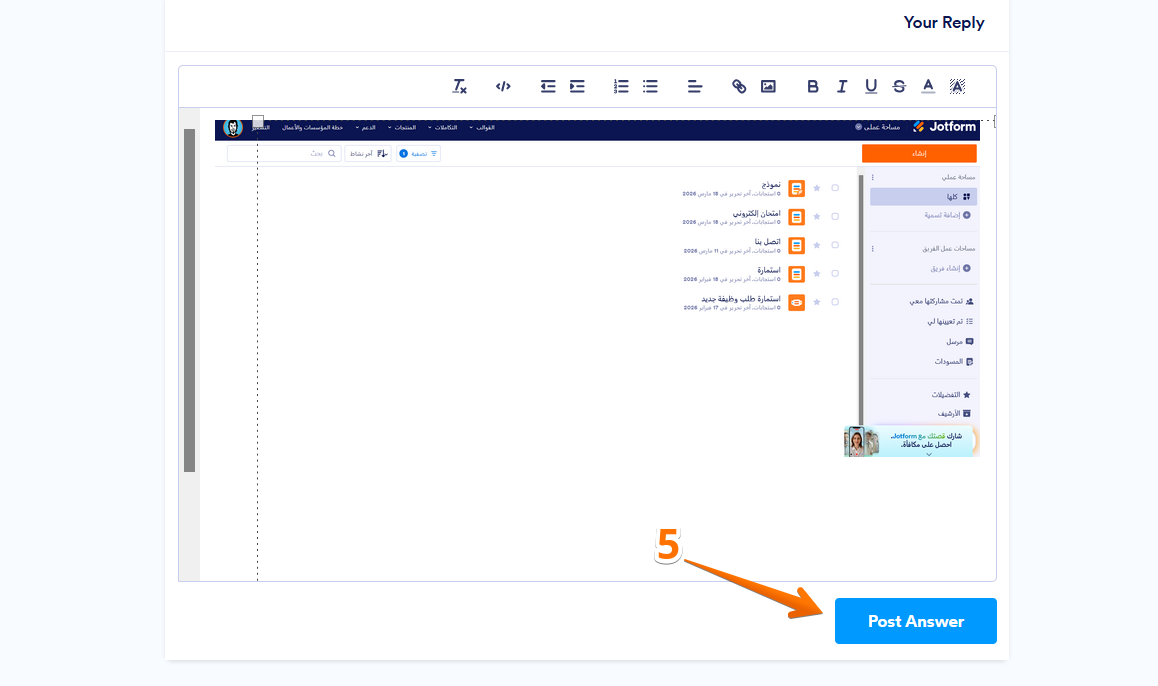Increase indent using the indent icon

[577, 87]
